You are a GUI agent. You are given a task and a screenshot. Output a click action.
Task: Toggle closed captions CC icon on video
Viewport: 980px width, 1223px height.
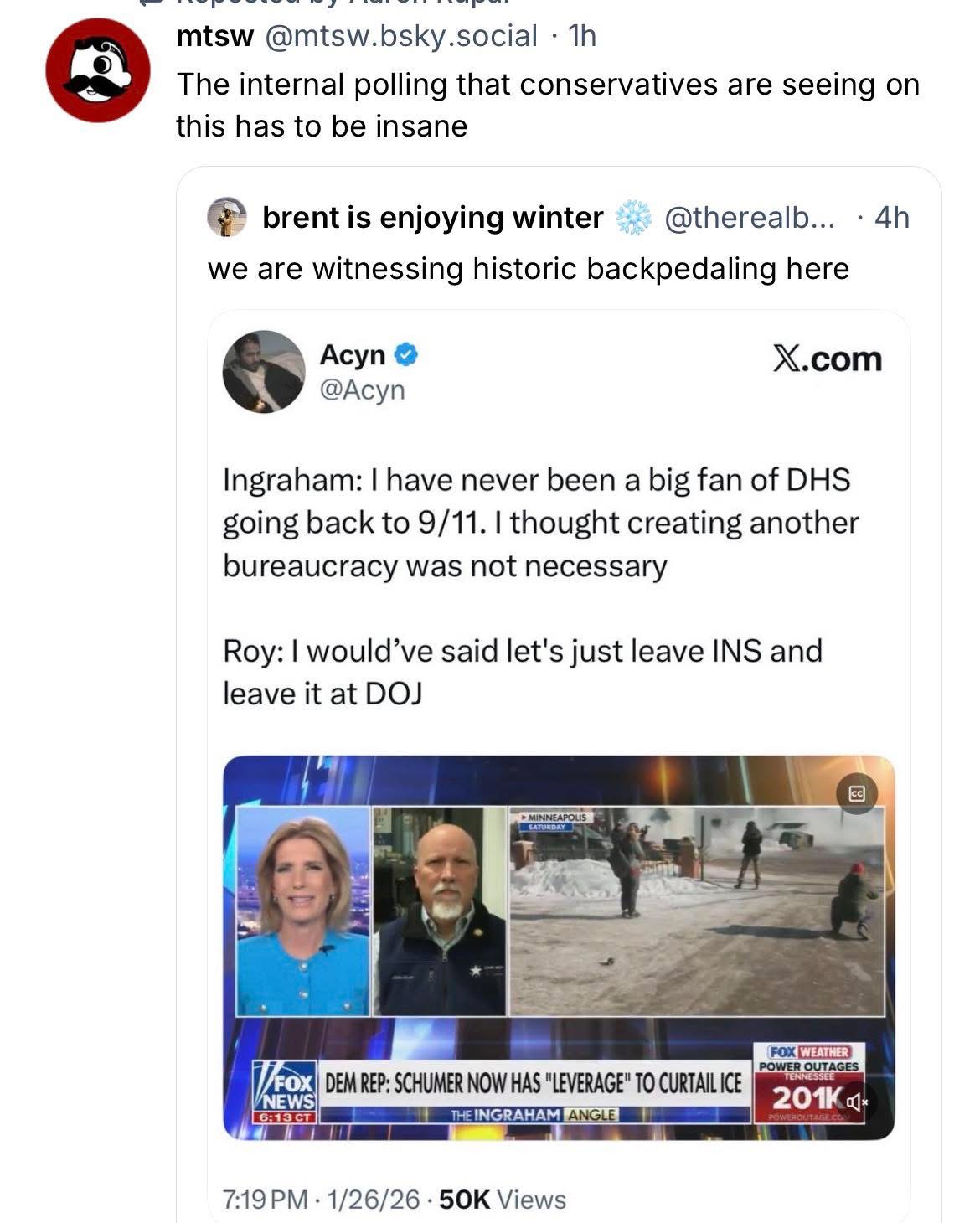tap(856, 794)
